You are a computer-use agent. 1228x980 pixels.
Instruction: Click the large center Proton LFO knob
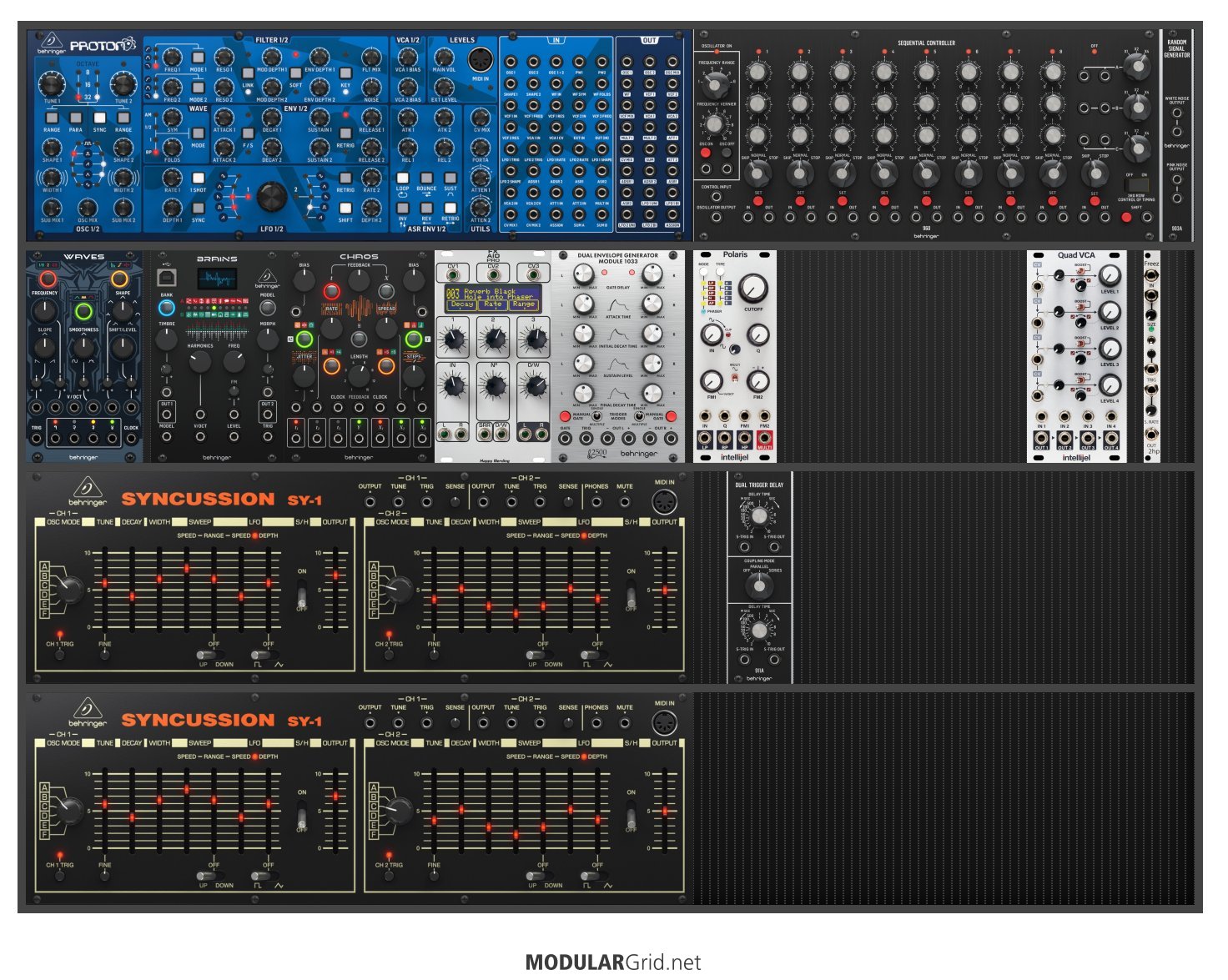pos(271,196)
